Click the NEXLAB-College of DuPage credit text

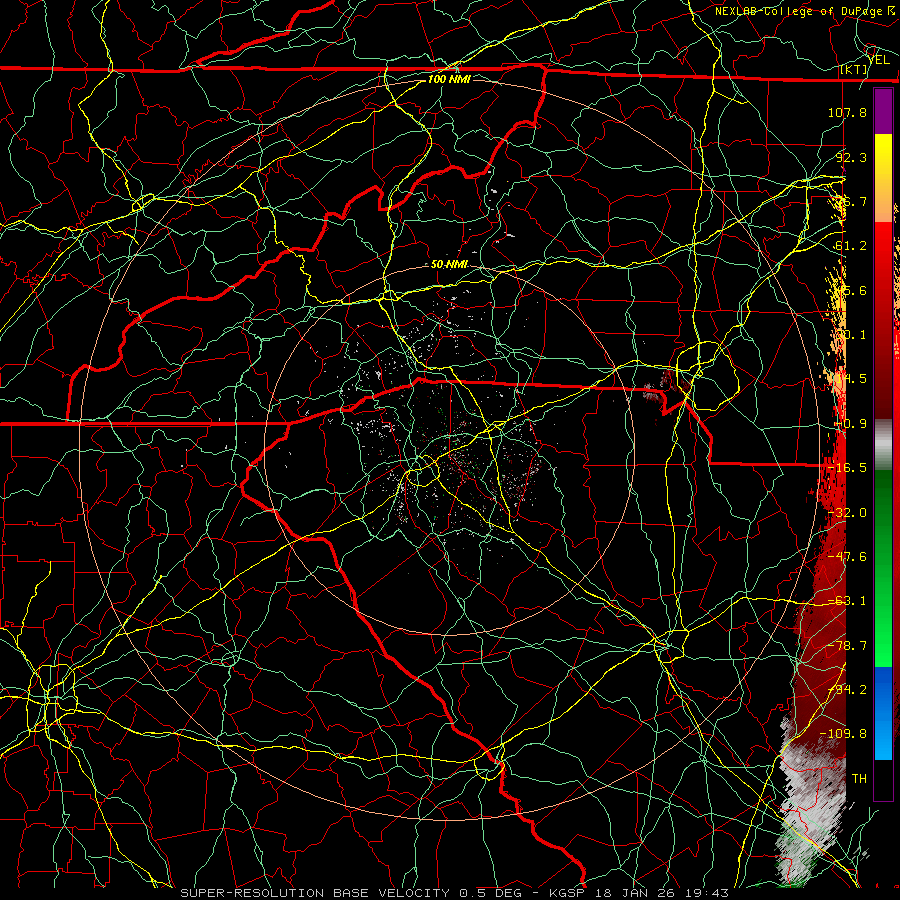804,11
